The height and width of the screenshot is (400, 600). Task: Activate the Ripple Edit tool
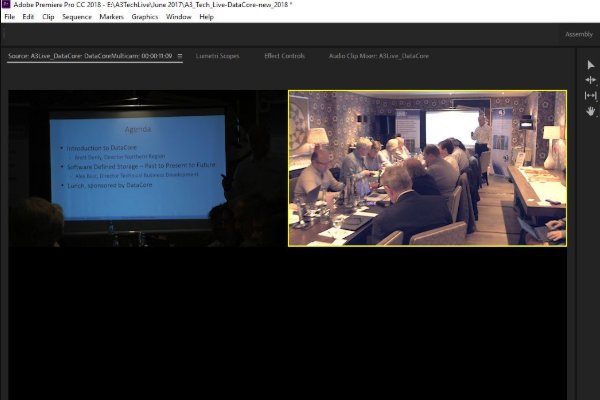590,80
